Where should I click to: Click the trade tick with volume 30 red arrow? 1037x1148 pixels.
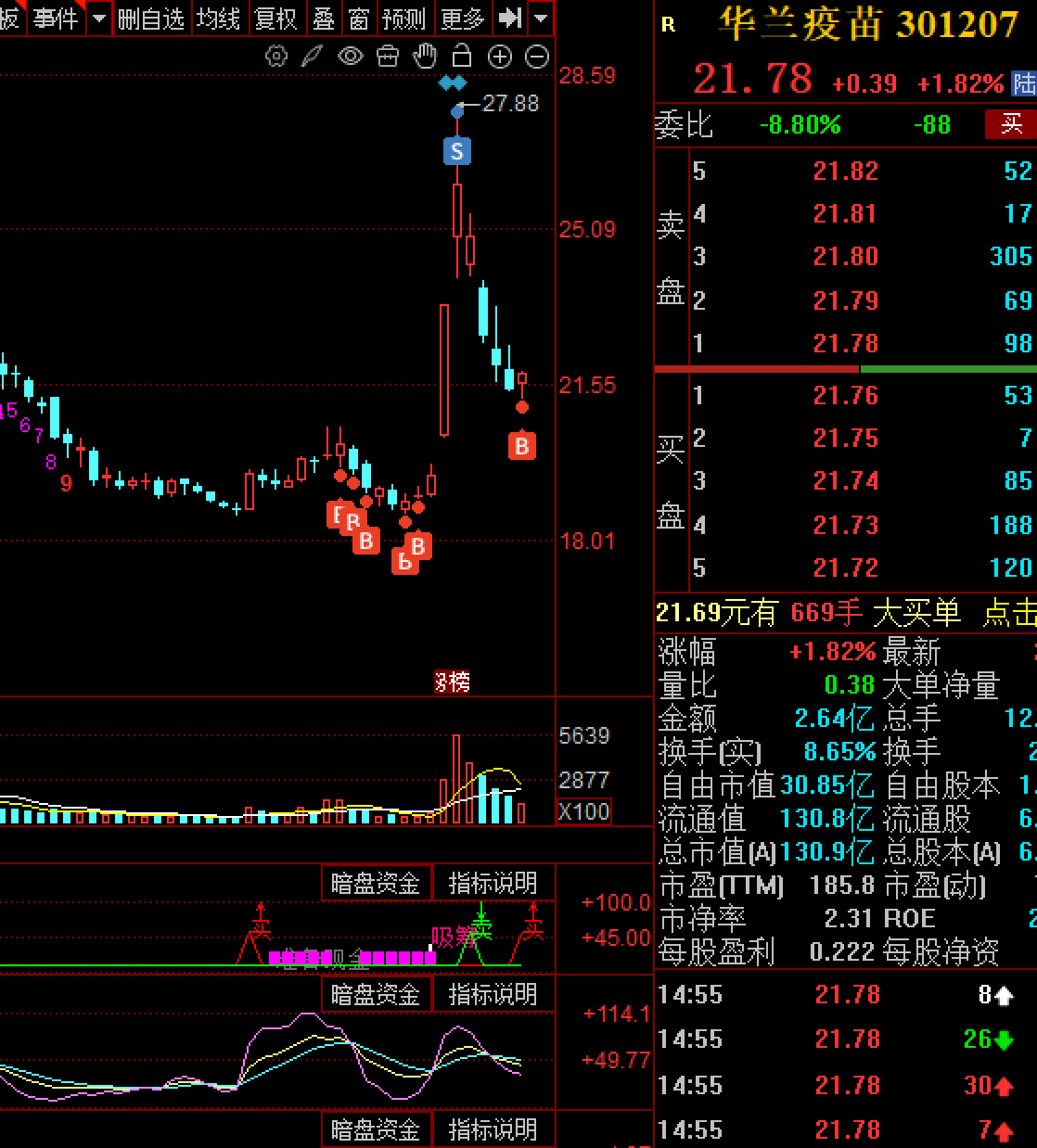point(988,1085)
